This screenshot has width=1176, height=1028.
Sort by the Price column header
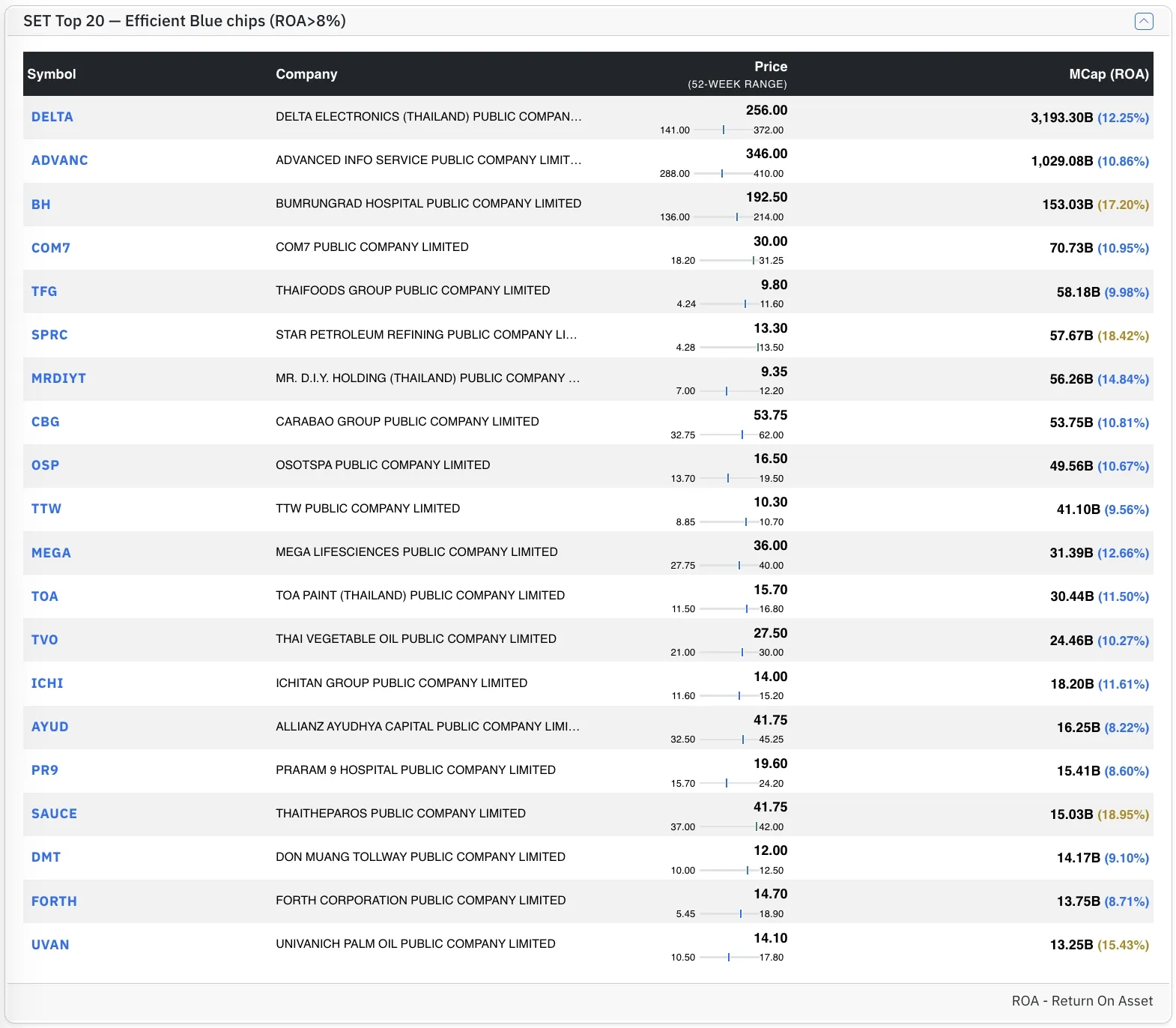pos(771,67)
